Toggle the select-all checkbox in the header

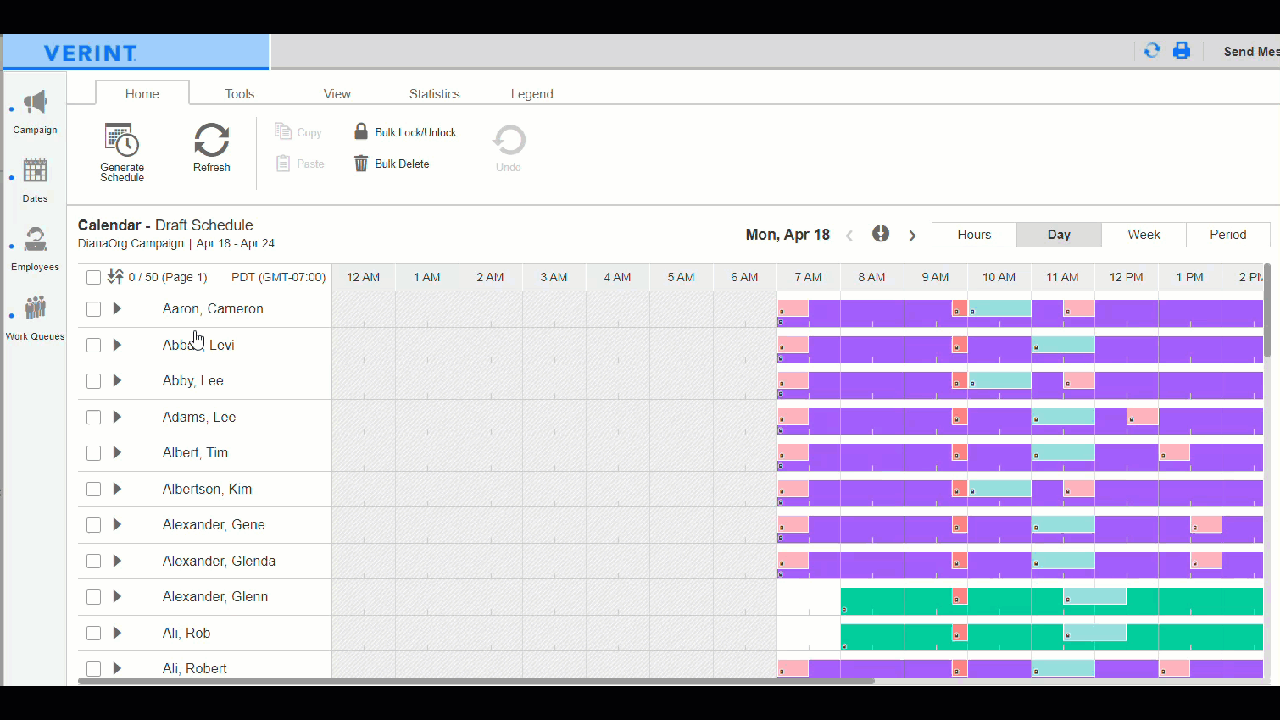[x=93, y=277]
